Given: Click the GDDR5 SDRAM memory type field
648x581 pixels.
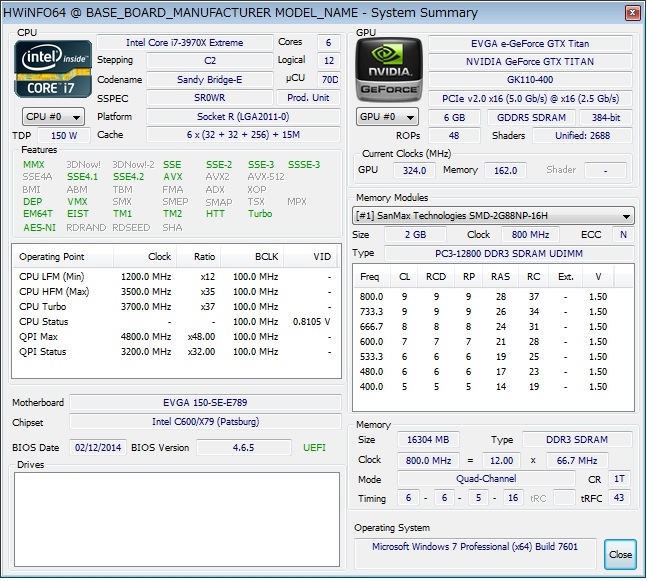Looking at the screenshot, I should (531, 118).
